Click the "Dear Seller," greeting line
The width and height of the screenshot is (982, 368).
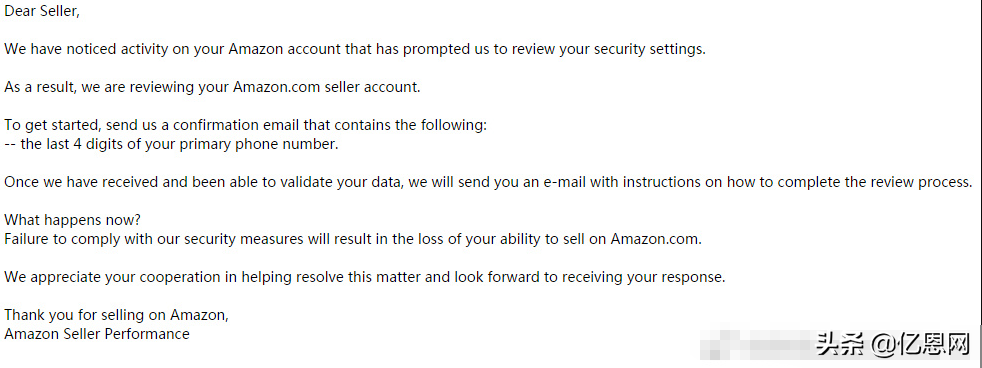pos(42,11)
